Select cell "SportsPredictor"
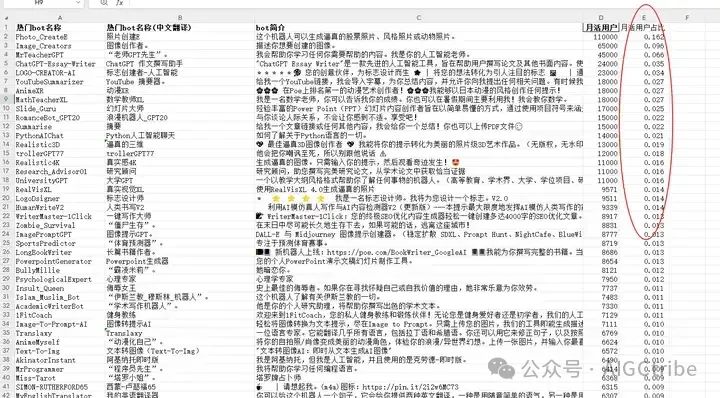The width and height of the screenshot is (720, 398). [45, 243]
